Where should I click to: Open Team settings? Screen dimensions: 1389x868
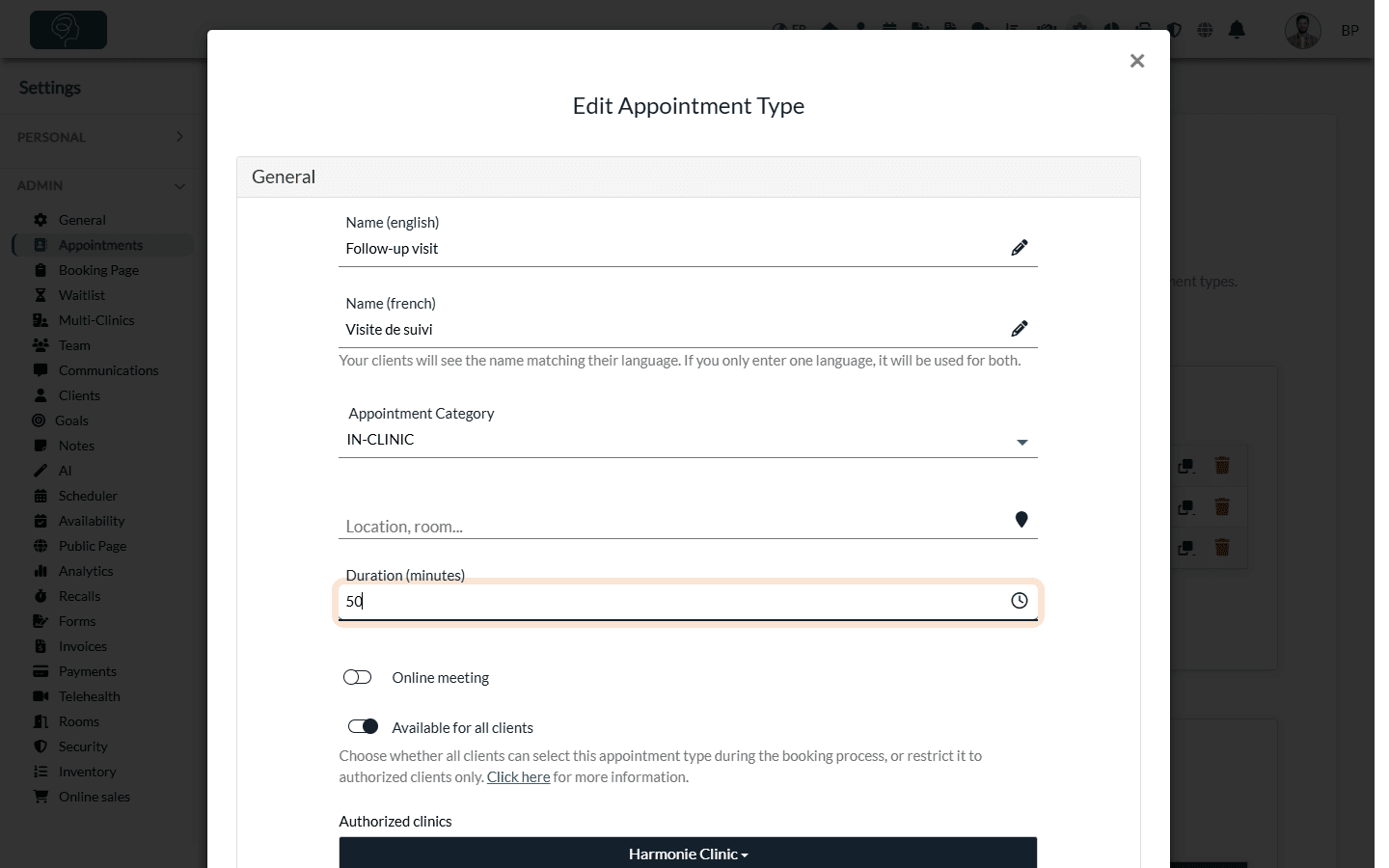point(74,345)
